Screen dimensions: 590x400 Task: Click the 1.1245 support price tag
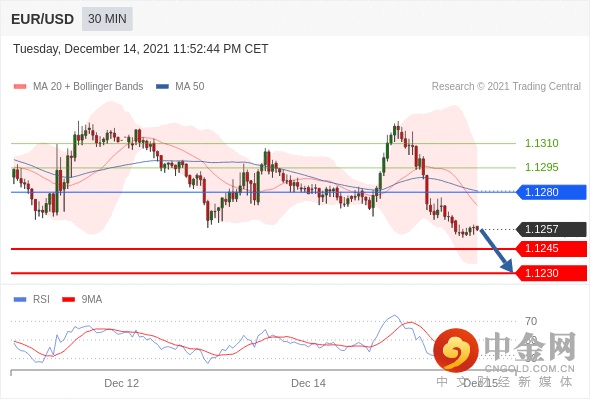552,248
